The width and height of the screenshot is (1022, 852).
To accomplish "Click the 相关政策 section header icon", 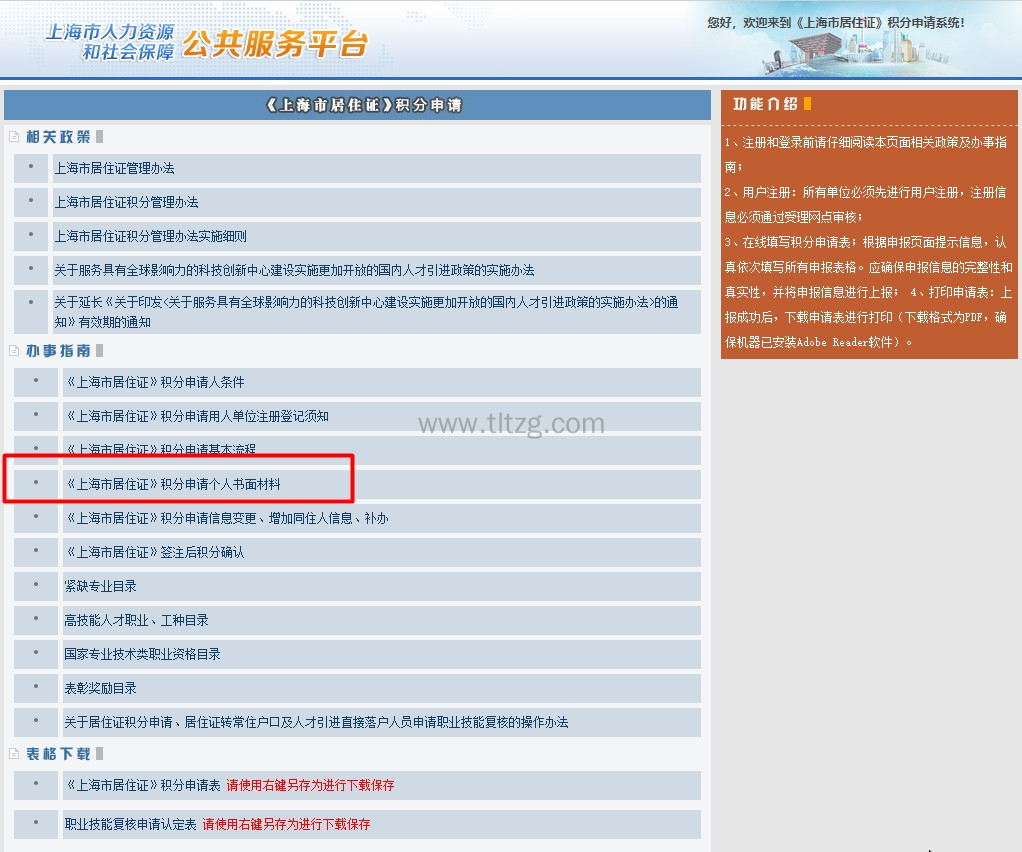I will click(14, 137).
